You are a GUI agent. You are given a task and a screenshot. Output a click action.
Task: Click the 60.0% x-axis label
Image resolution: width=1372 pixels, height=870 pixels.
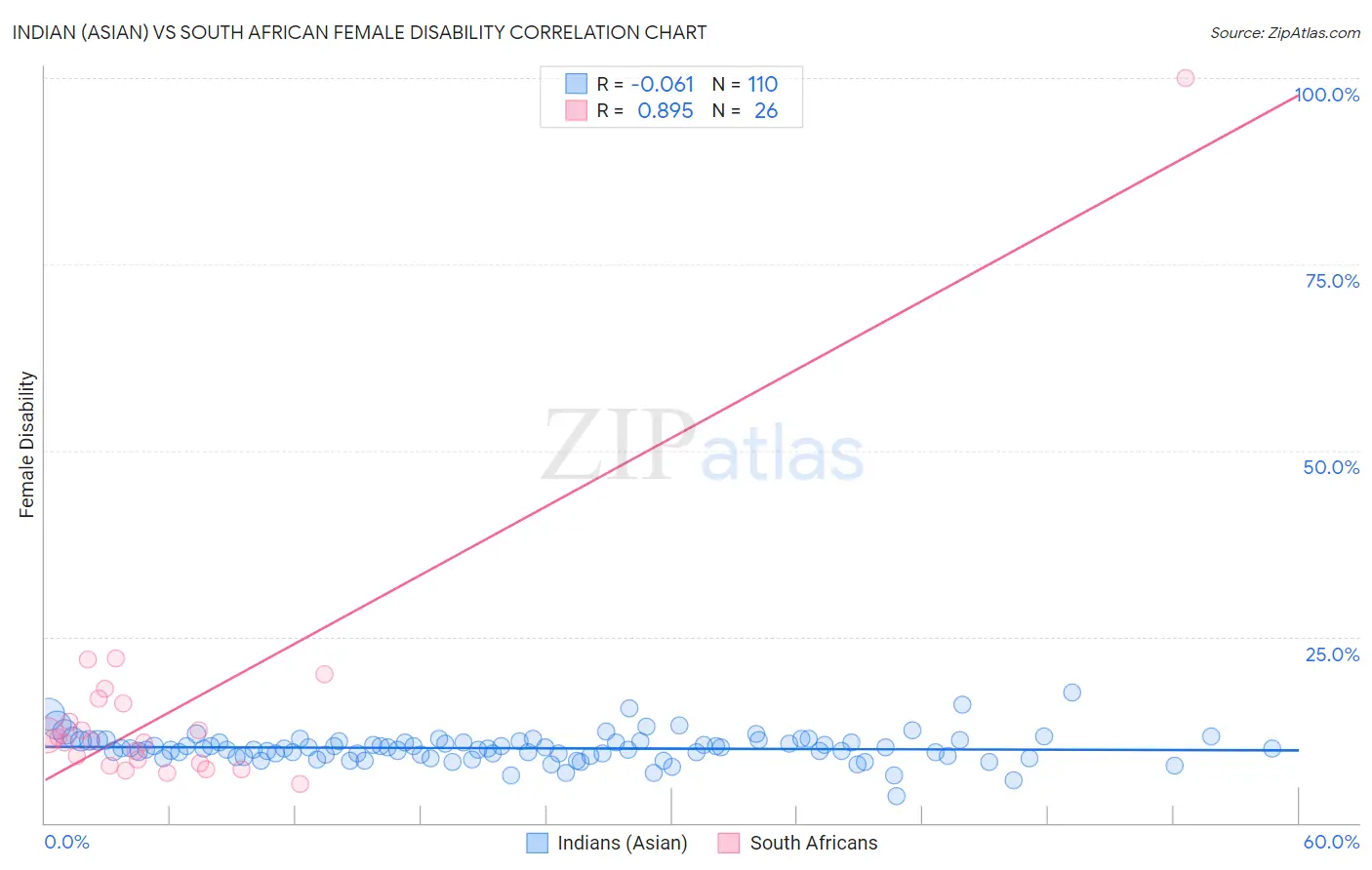[1331, 842]
